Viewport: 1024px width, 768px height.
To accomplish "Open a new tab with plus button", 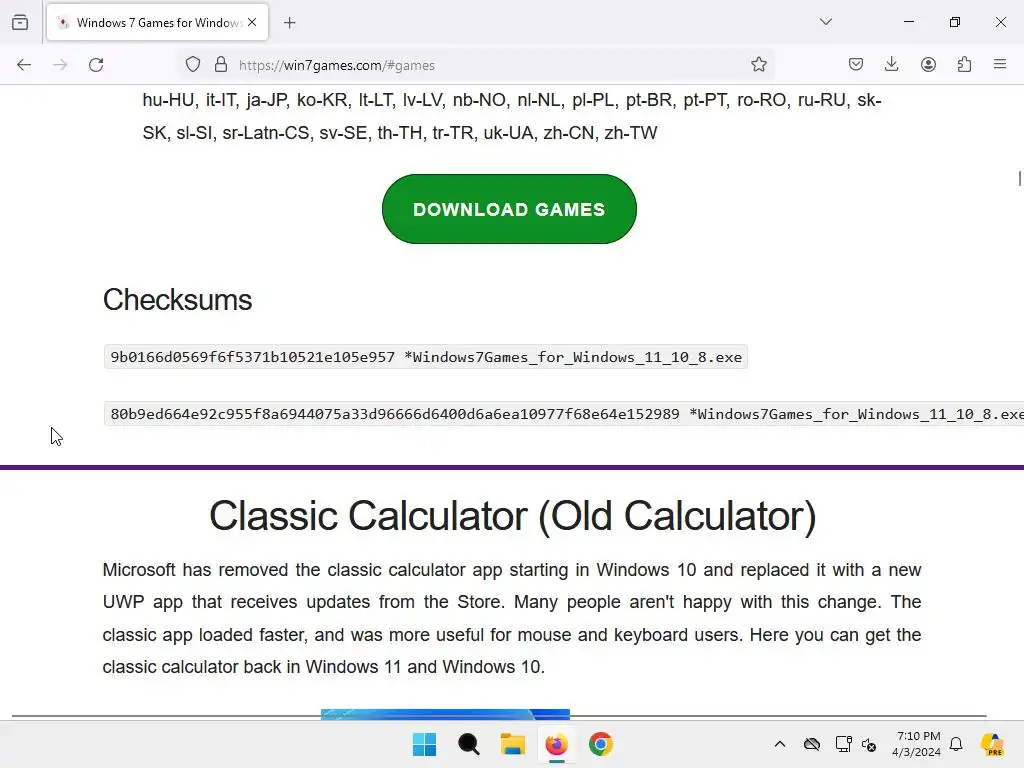I will pyautogui.click(x=289, y=23).
